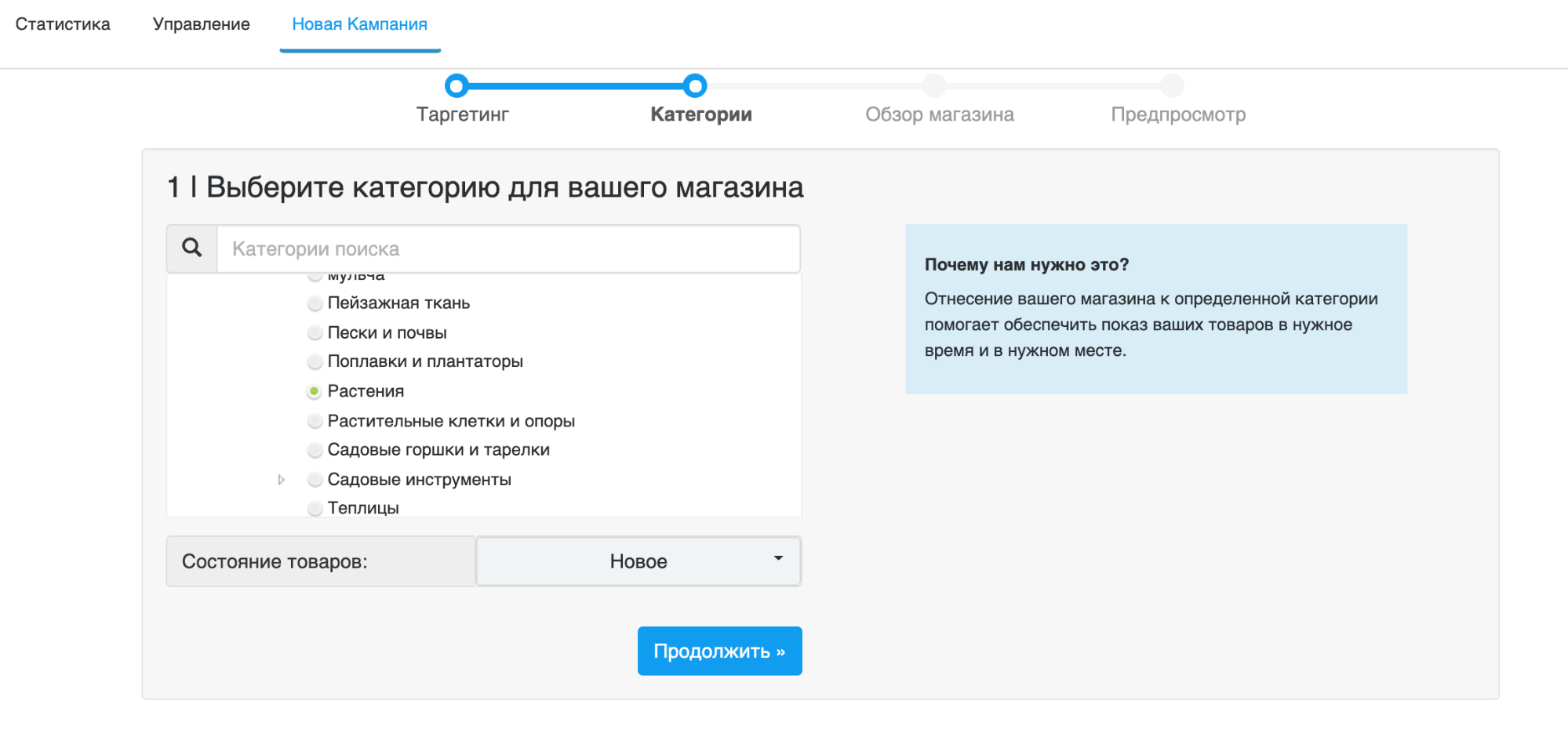Click the Выберите категорию для вашего магазина heading
This screenshot has height=751, width=1568.
pyautogui.click(x=504, y=188)
